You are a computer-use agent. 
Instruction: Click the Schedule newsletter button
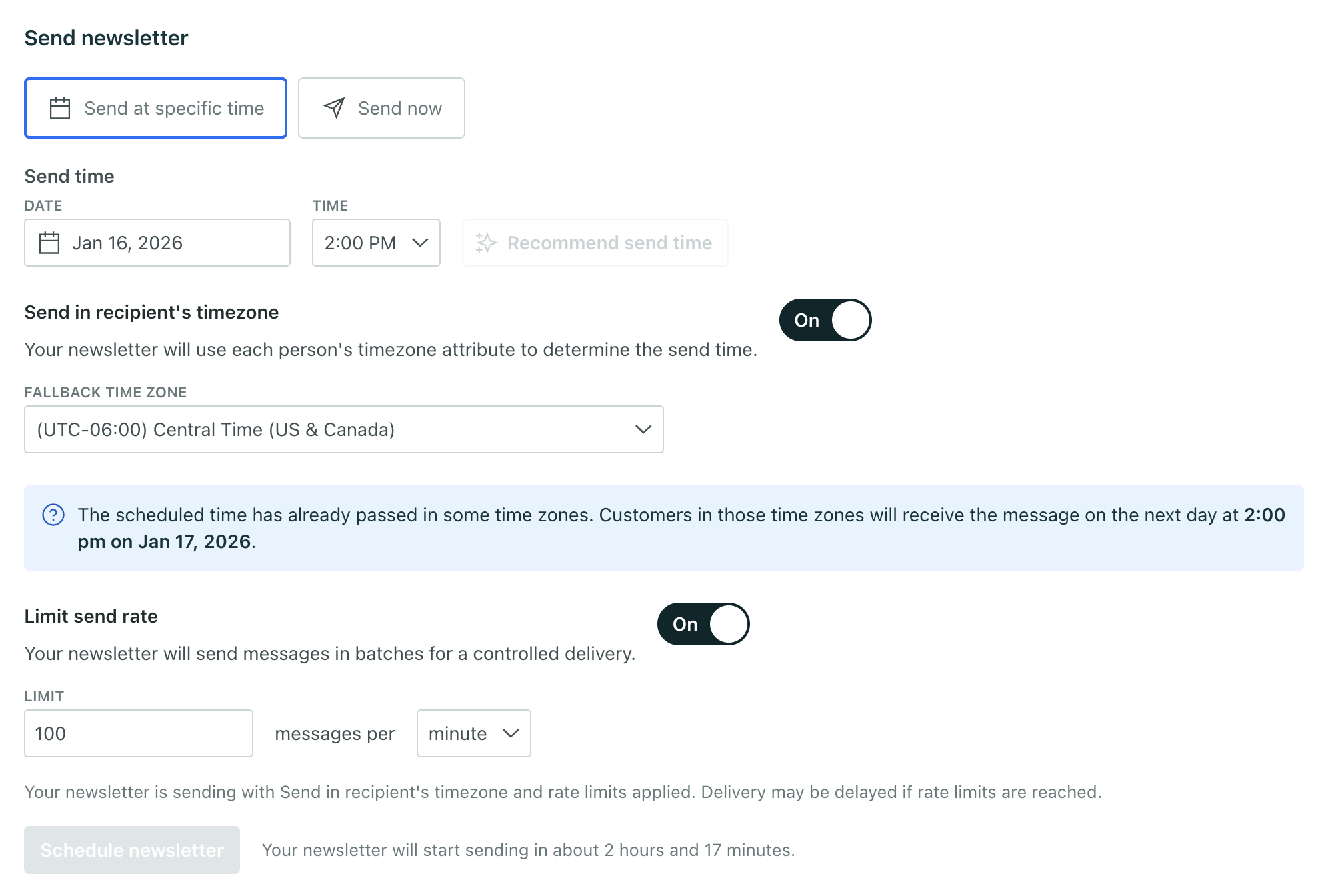point(131,849)
